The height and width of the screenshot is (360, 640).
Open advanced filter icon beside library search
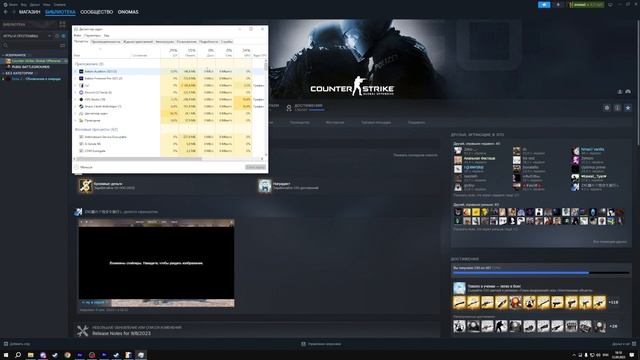(62, 45)
